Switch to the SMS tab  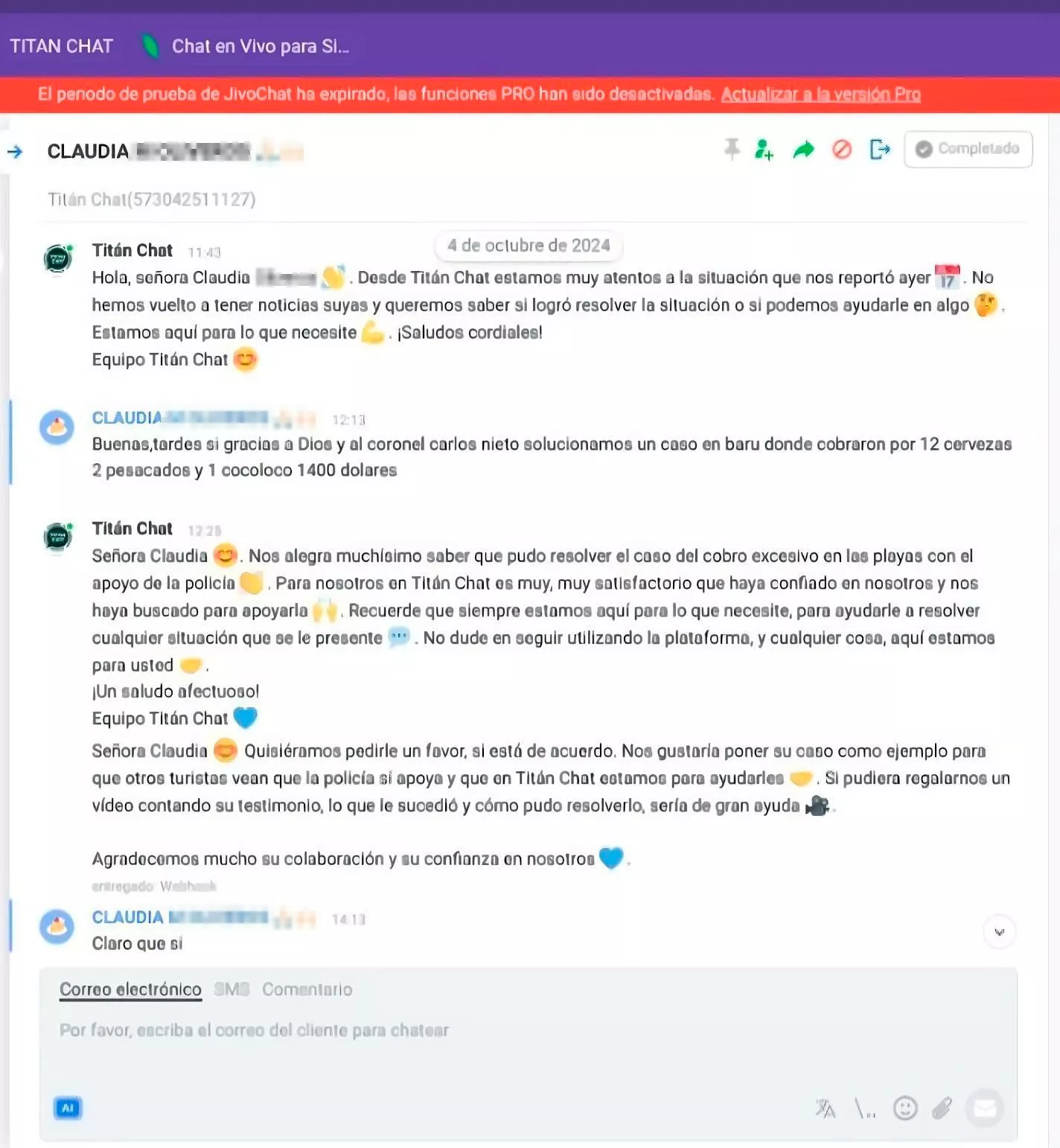(x=232, y=989)
